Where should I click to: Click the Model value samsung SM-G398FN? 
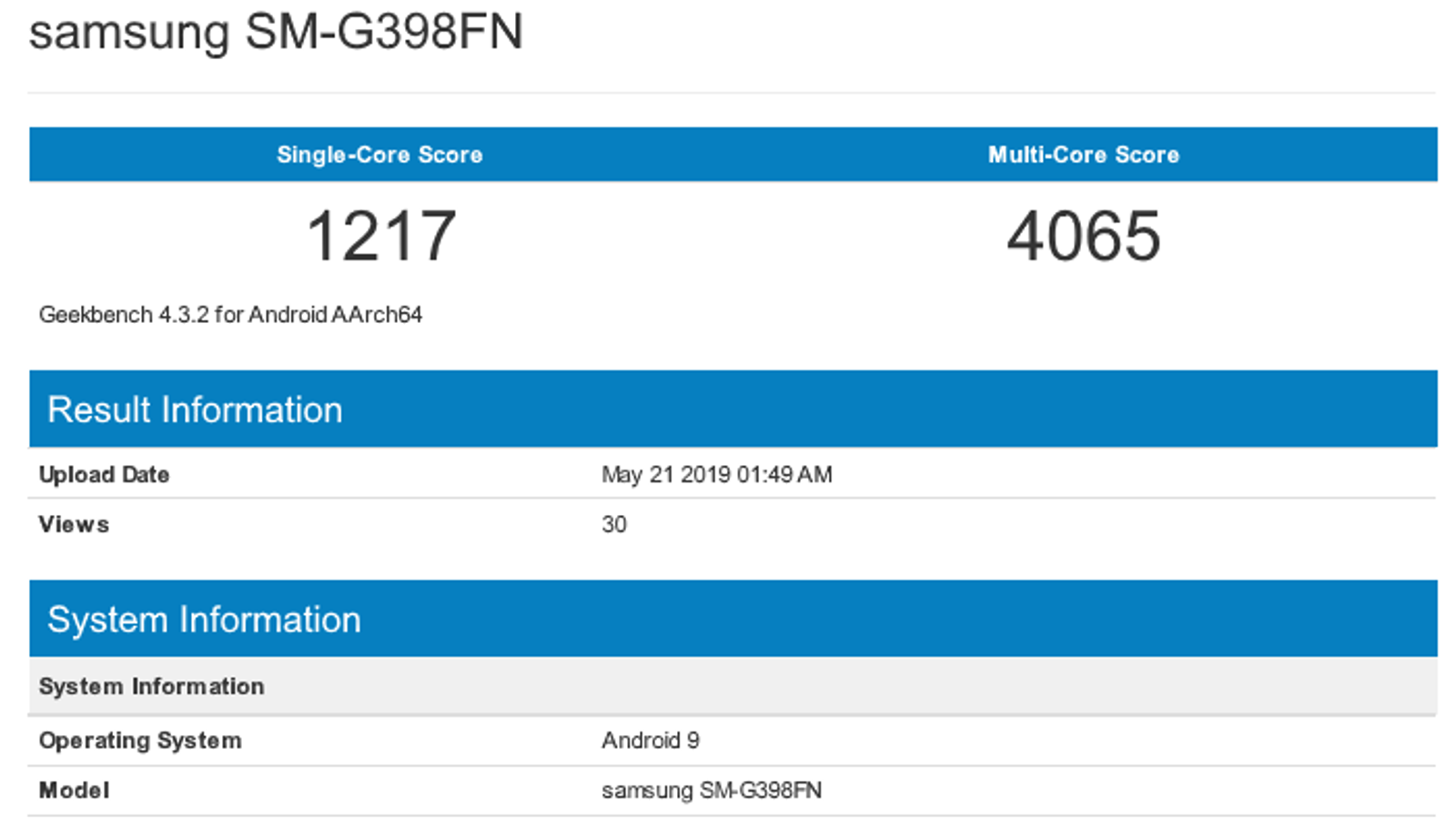[x=712, y=790]
